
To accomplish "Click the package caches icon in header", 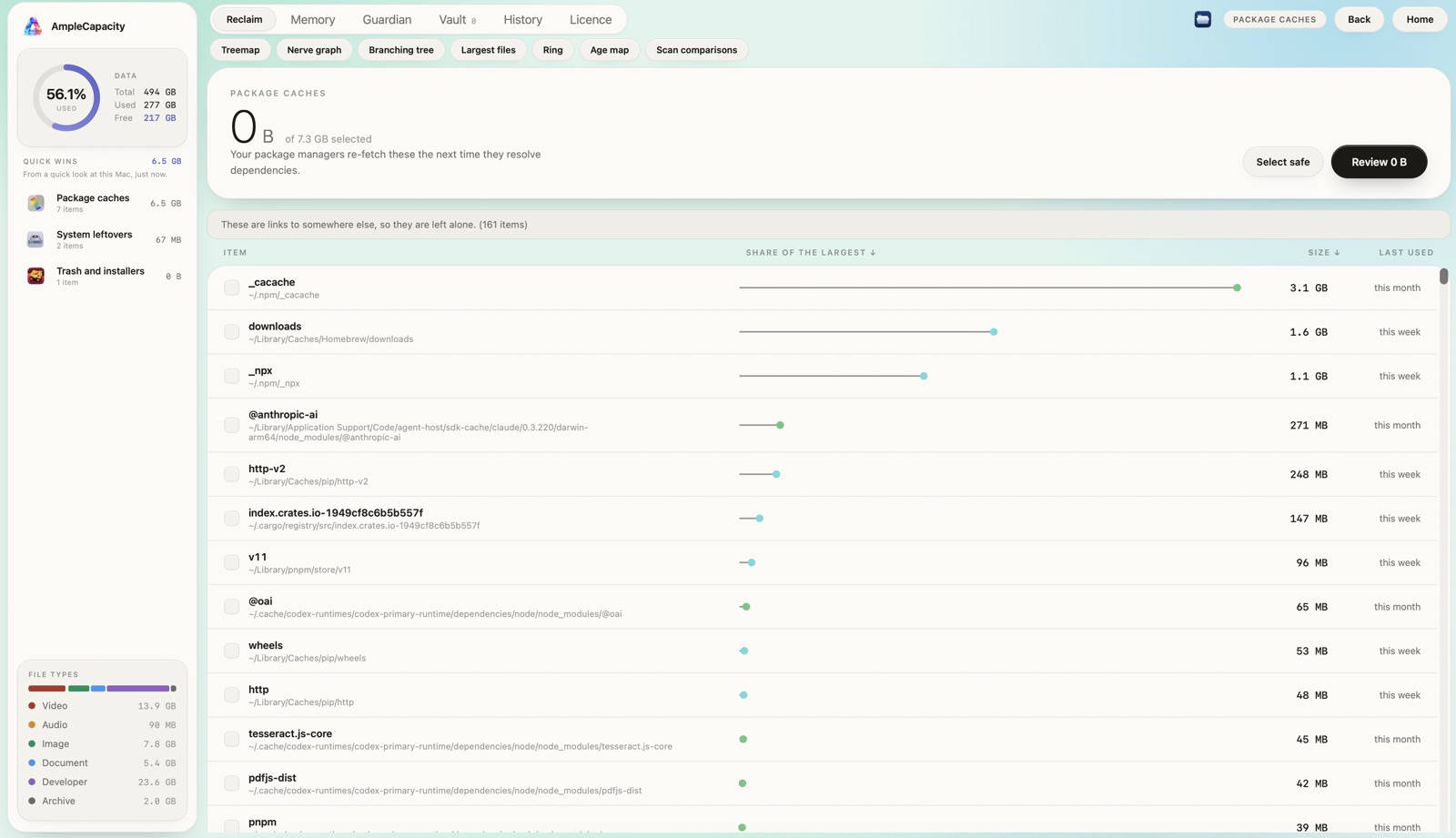I will (x=1202, y=19).
